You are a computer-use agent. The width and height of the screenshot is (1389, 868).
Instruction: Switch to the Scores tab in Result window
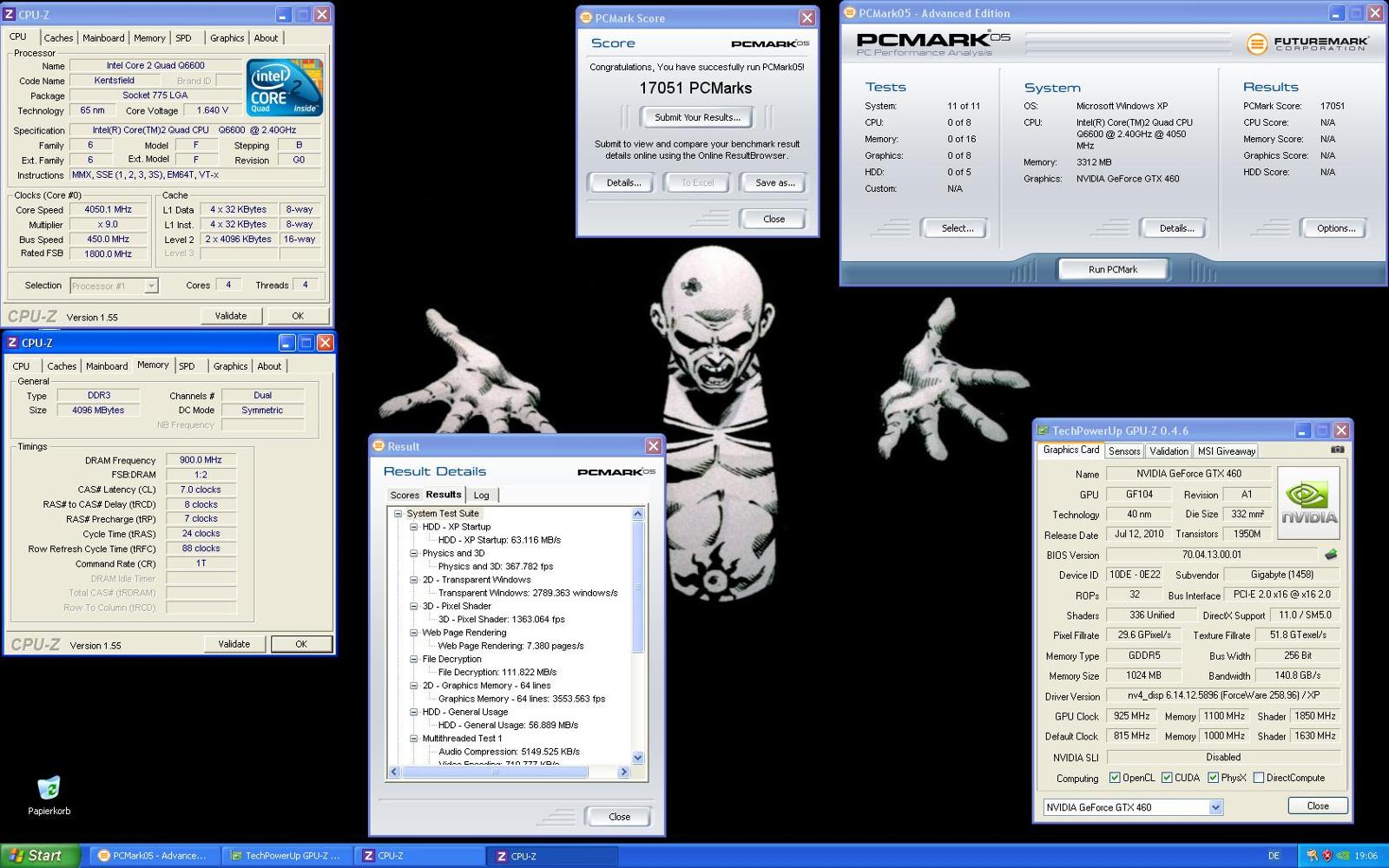(x=405, y=495)
